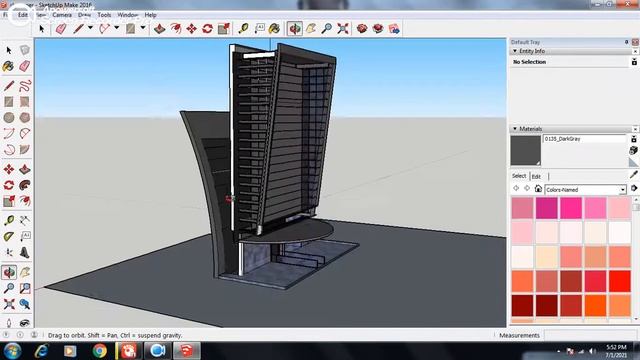Pick the Push/Pull tool in top toolbar
The image size is (640, 360).
[x=160, y=29]
